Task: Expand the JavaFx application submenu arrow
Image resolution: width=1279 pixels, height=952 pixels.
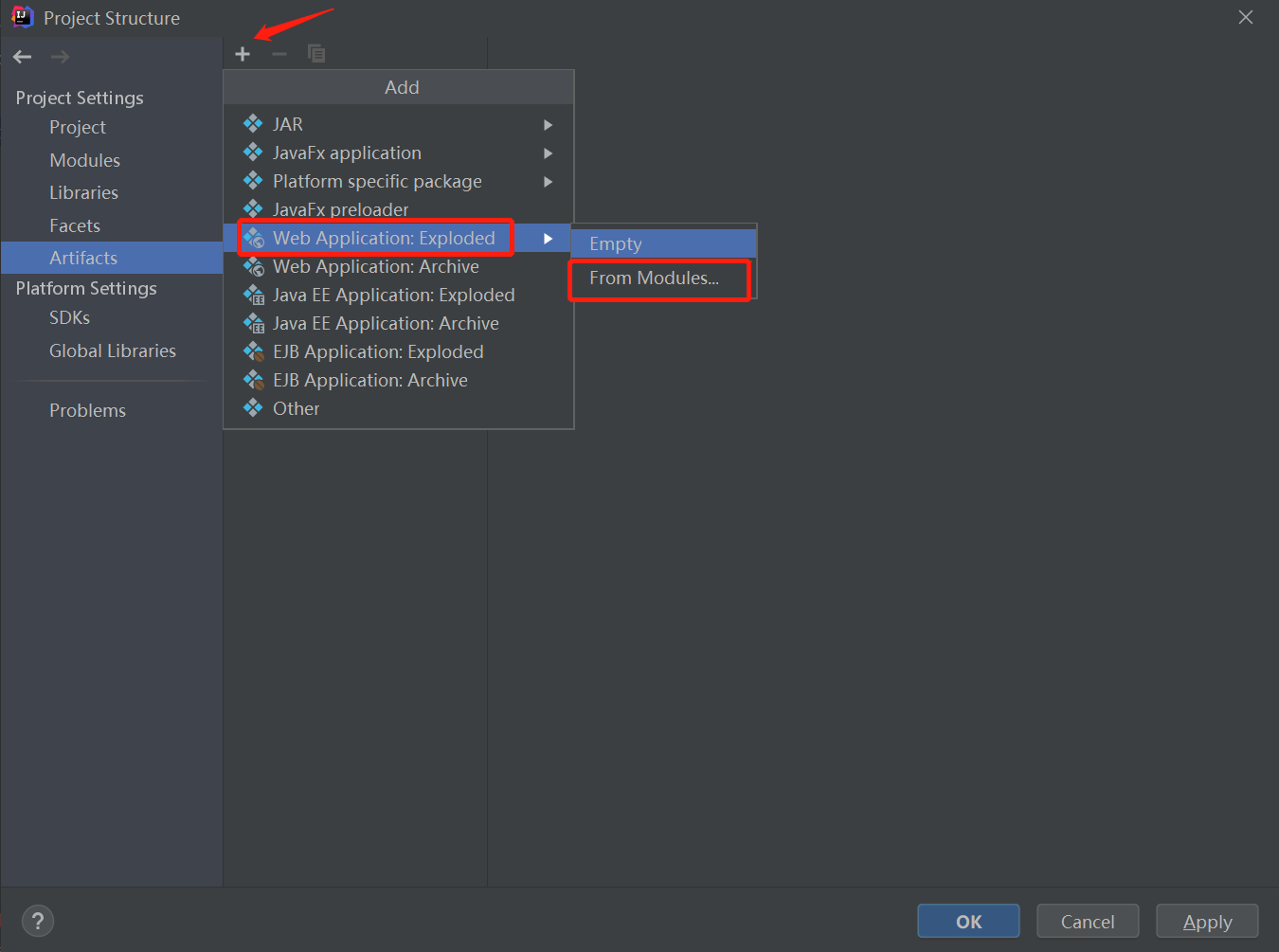Action: (x=548, y=153)
